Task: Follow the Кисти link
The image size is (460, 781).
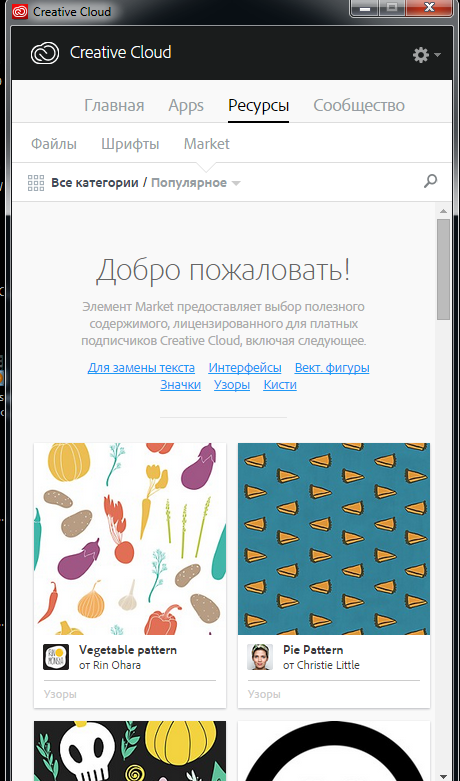Action: [280, 385]
